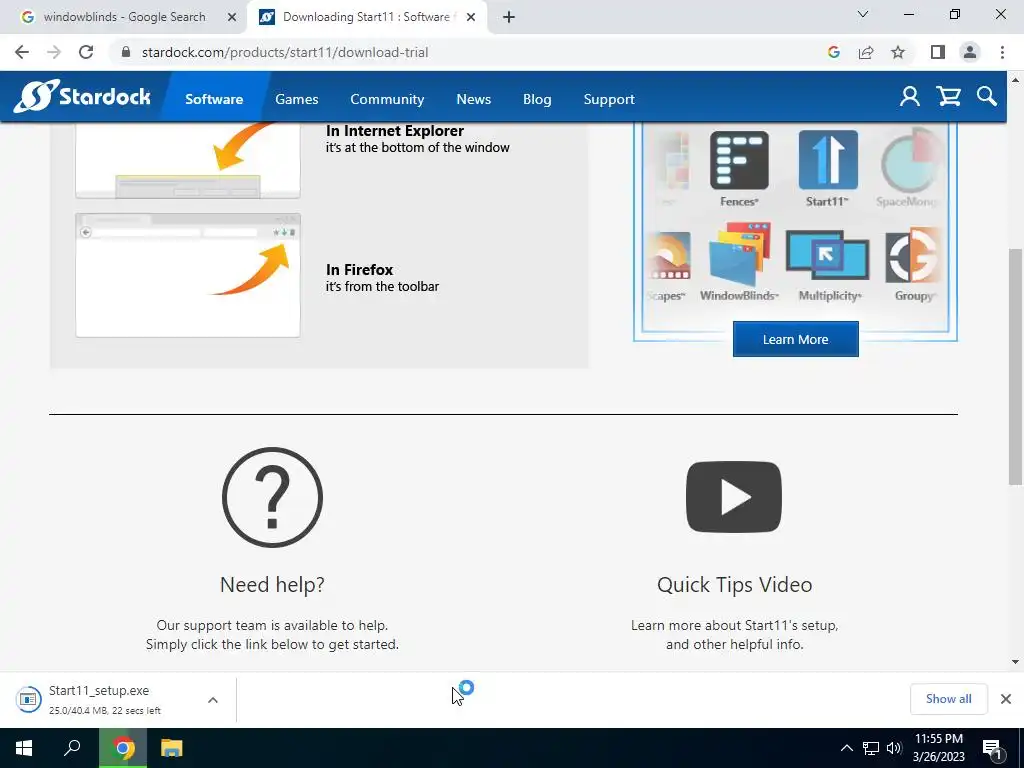Open the Games menu
This screenshot has width=1024, height=768.
click(296, 99)
